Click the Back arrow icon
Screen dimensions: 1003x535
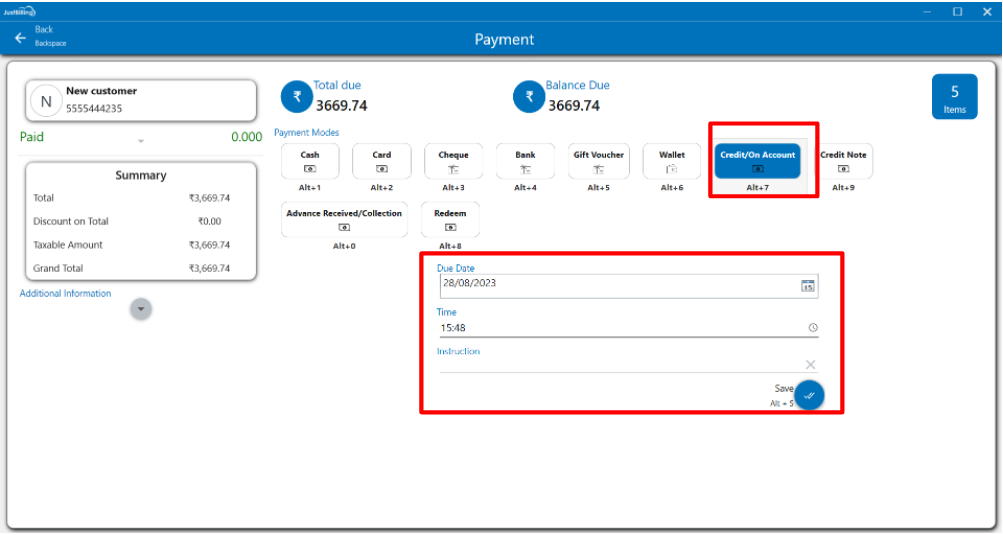click(20, 38)
